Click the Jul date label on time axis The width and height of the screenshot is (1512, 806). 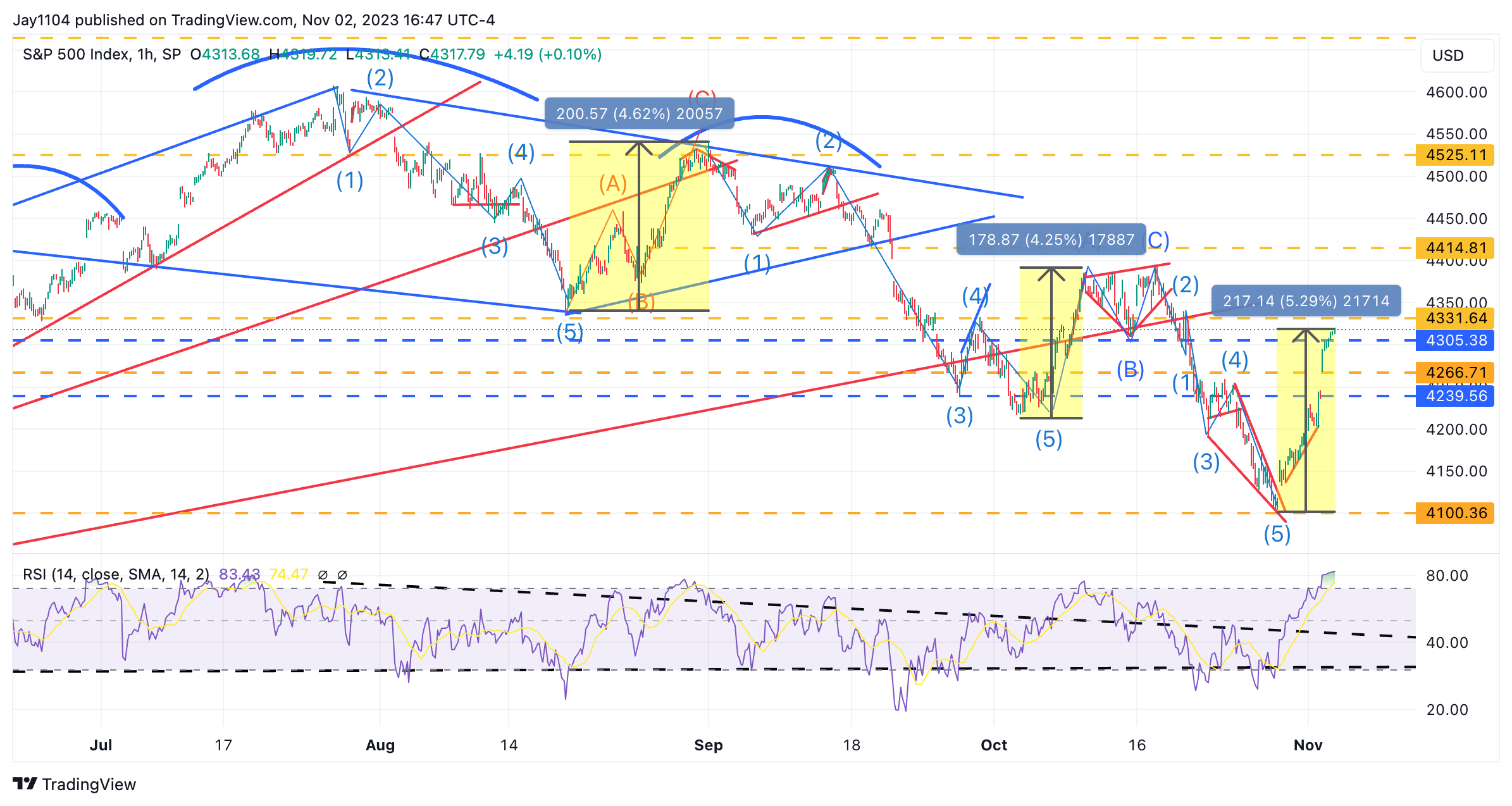point(101,745)
